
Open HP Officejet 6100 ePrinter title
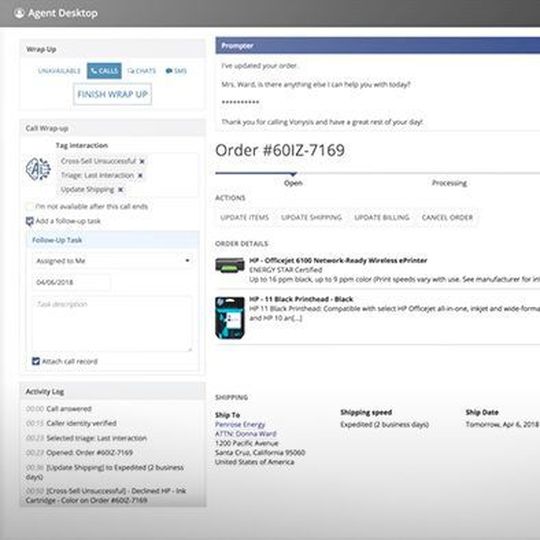coord(338,260)
